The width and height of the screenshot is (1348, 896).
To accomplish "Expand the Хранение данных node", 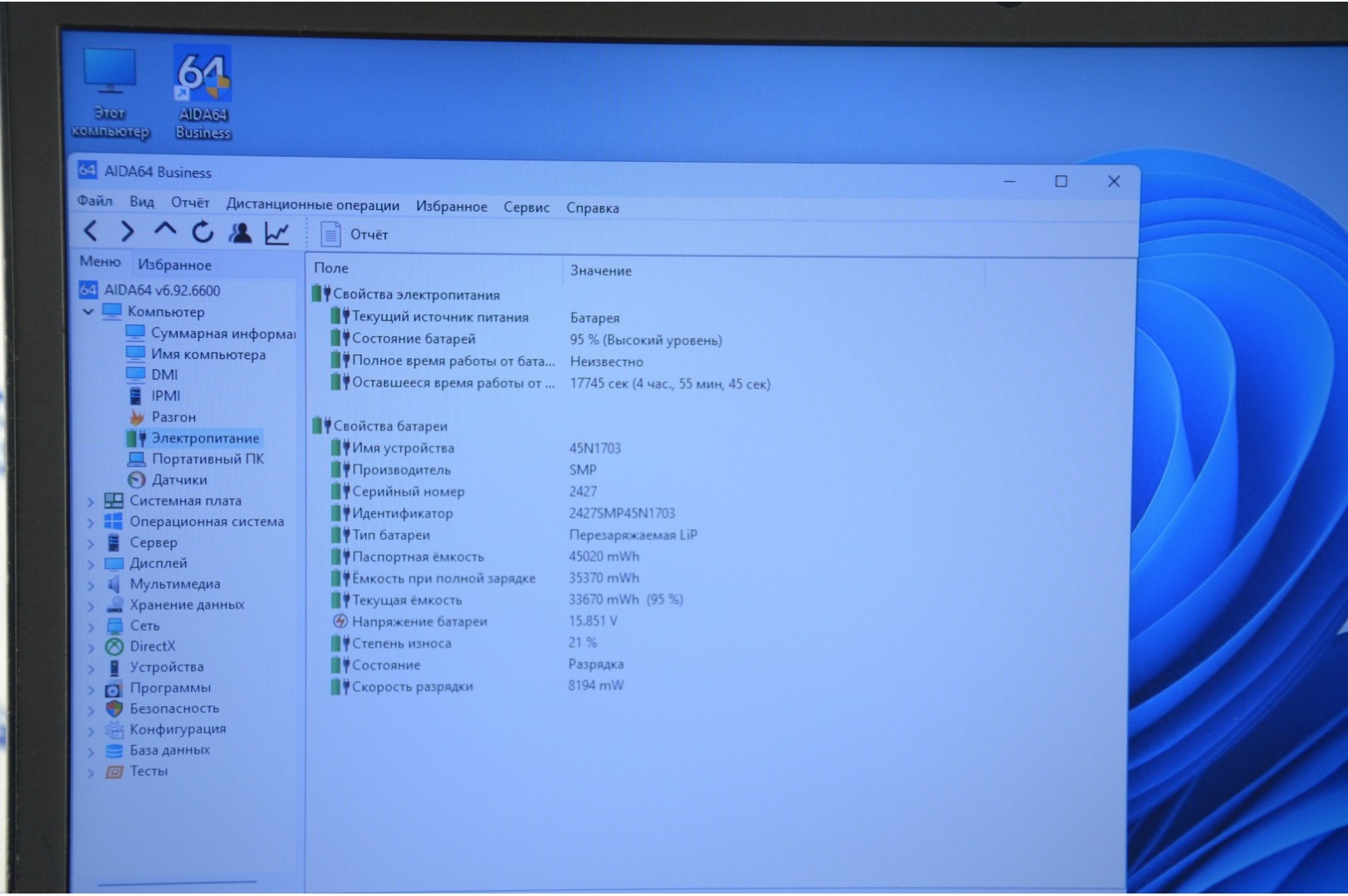I will click(90, 606).
